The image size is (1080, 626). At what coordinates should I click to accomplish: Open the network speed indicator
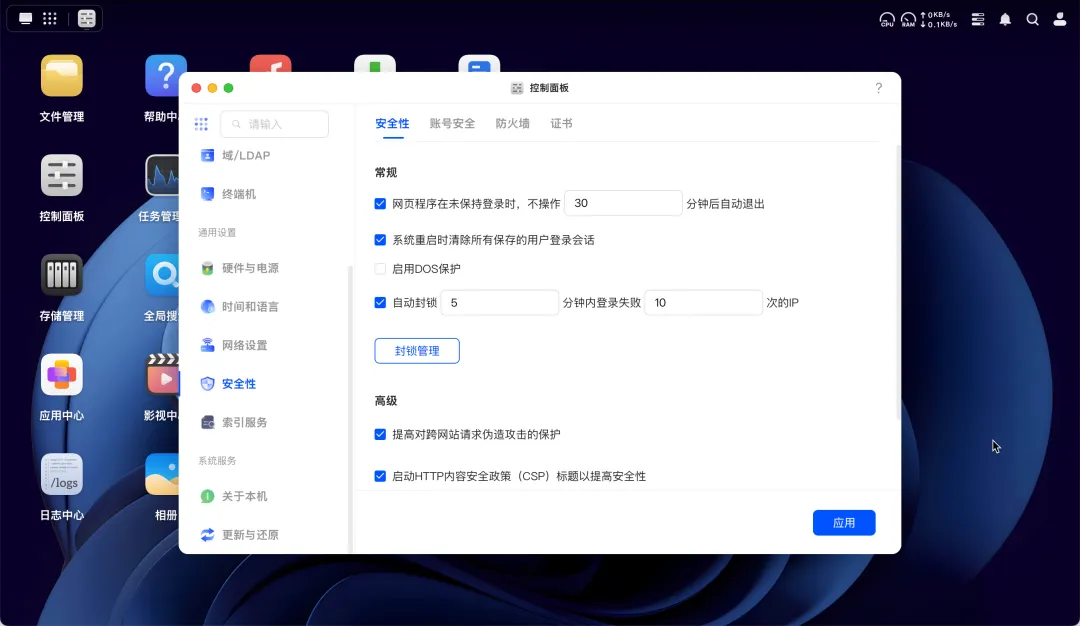pos(939,19)
